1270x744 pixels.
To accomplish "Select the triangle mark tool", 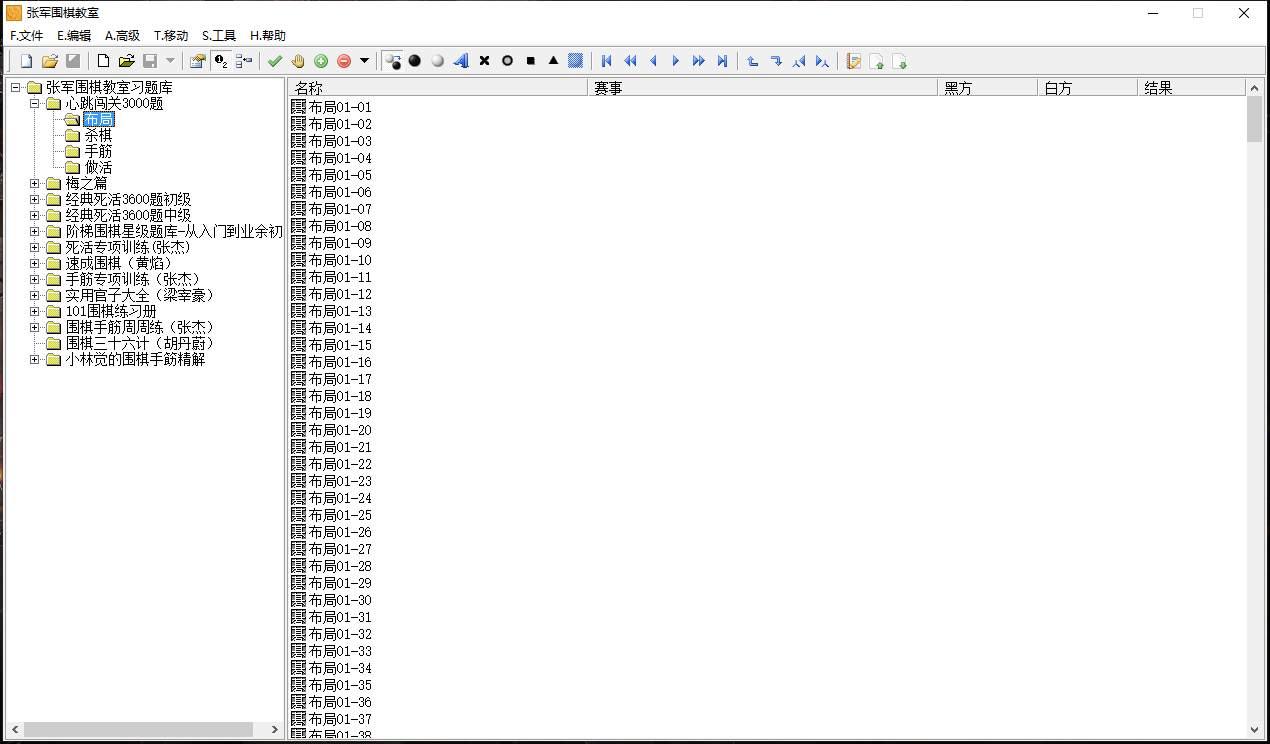I will coord(553,61).
